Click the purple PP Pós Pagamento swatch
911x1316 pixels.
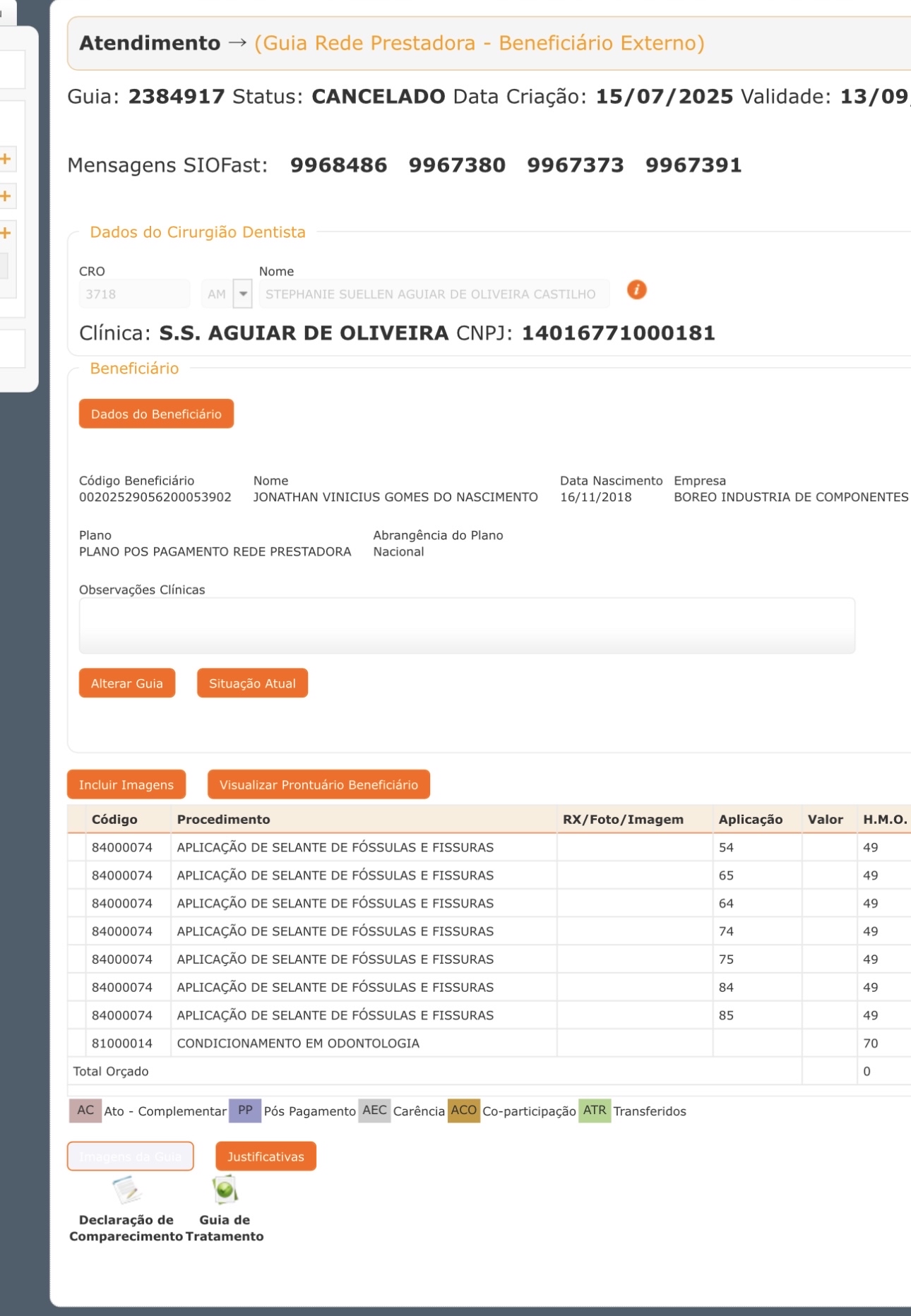coord(245,1111)
